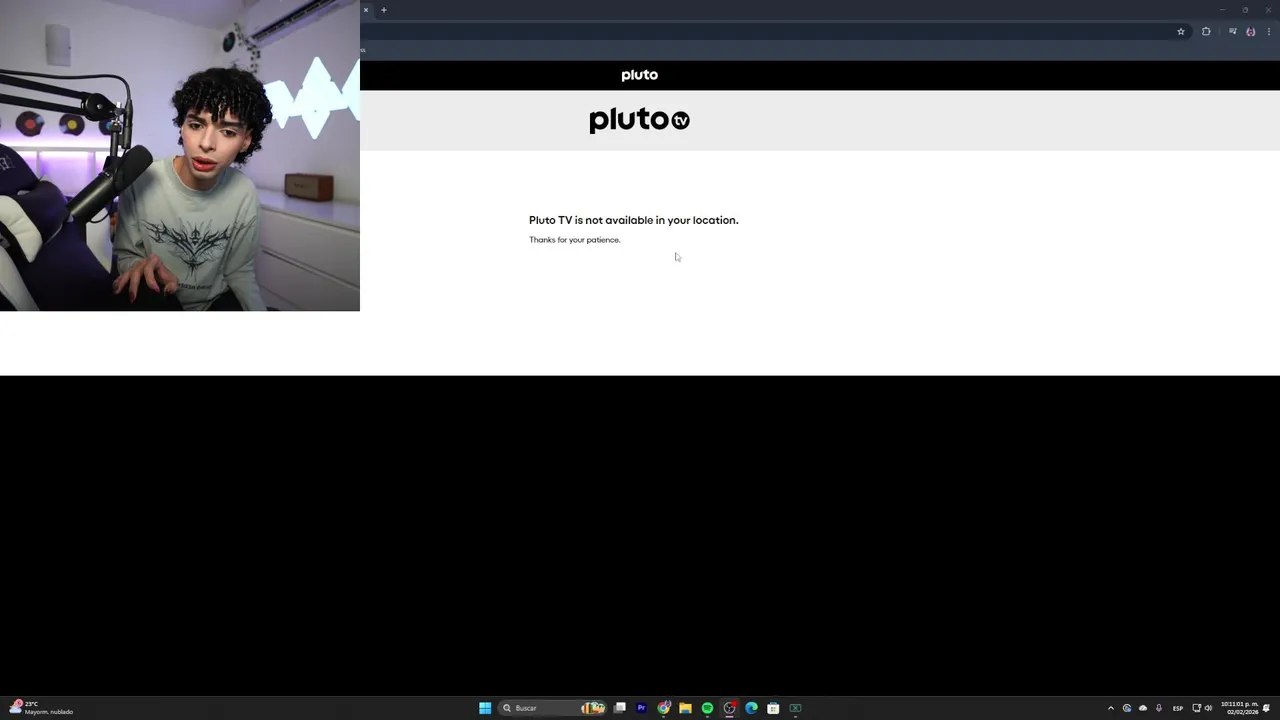Open Spotify from the taskbar

(x=708, y=708)
